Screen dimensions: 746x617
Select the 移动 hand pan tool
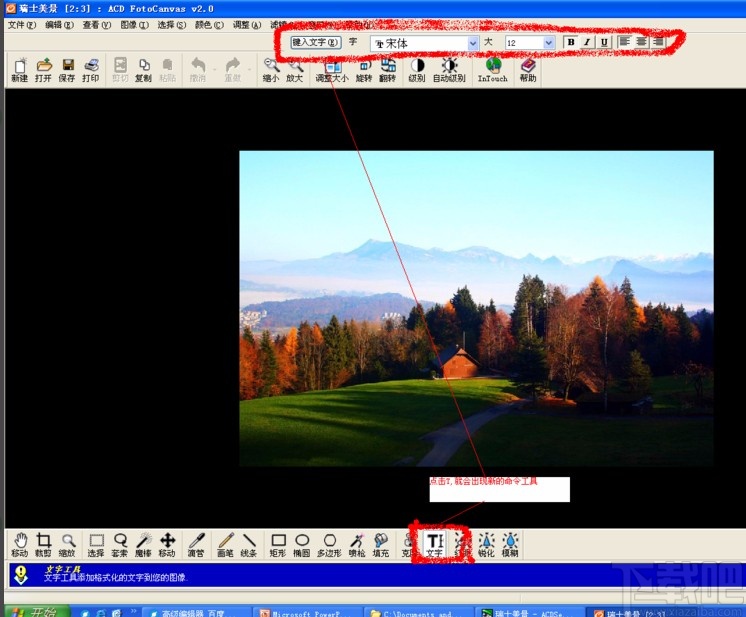(20, 545)
